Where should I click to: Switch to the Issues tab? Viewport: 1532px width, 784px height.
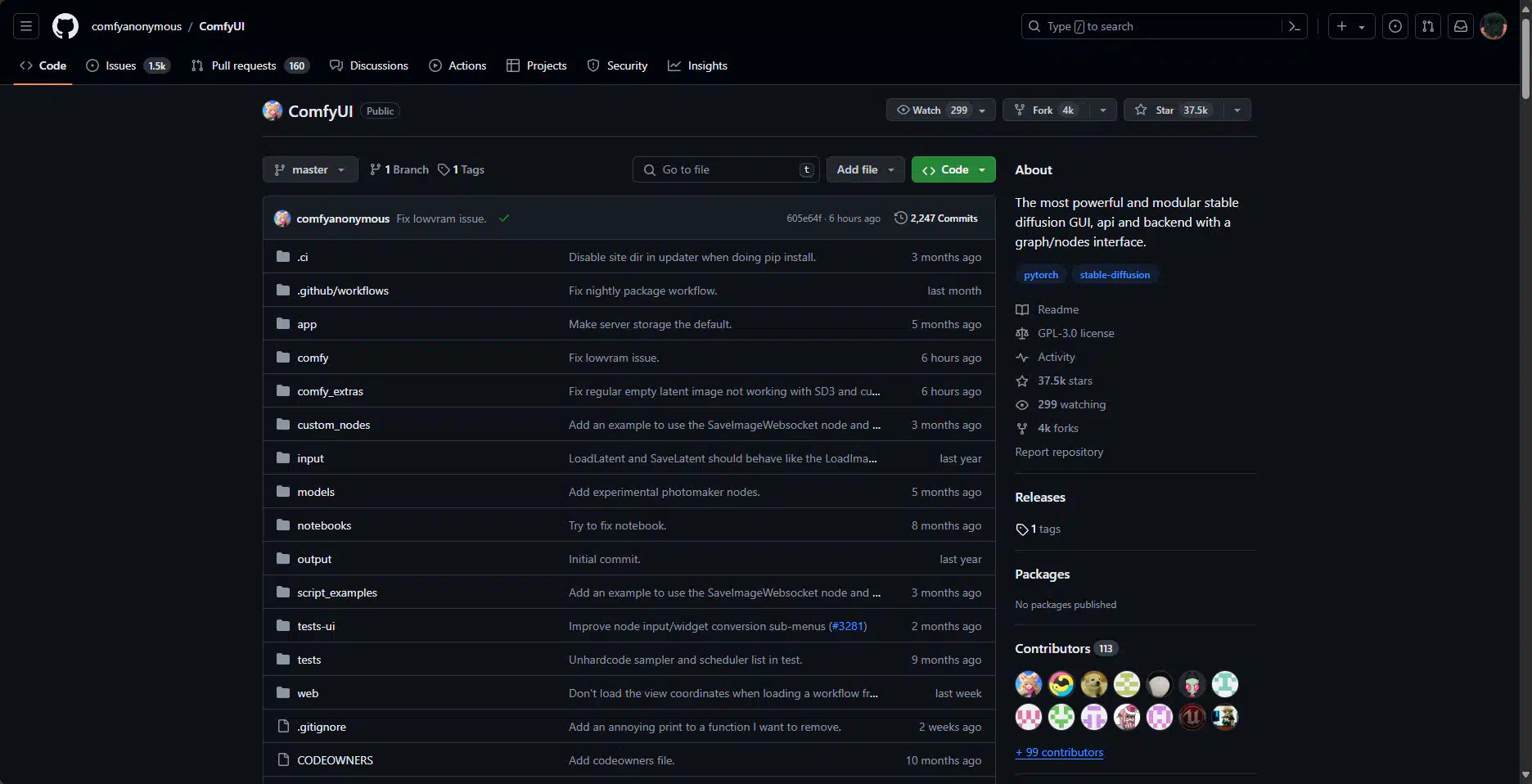coord(128,65)
